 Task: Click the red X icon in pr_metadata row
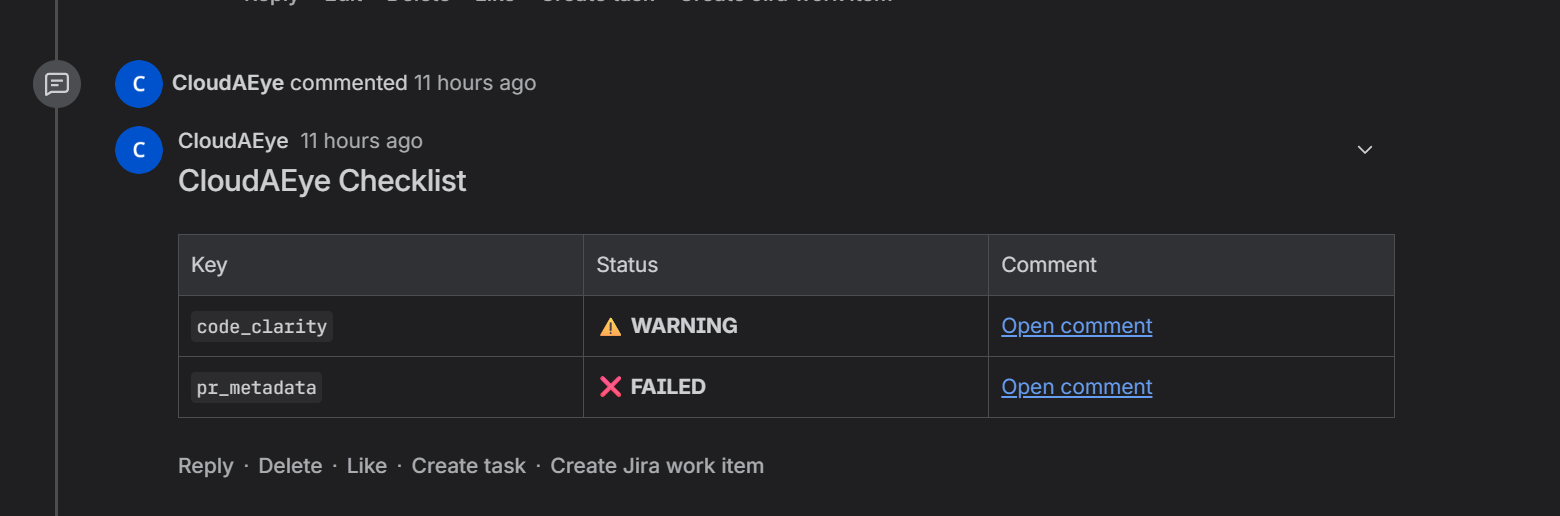(x=610, y=387)
